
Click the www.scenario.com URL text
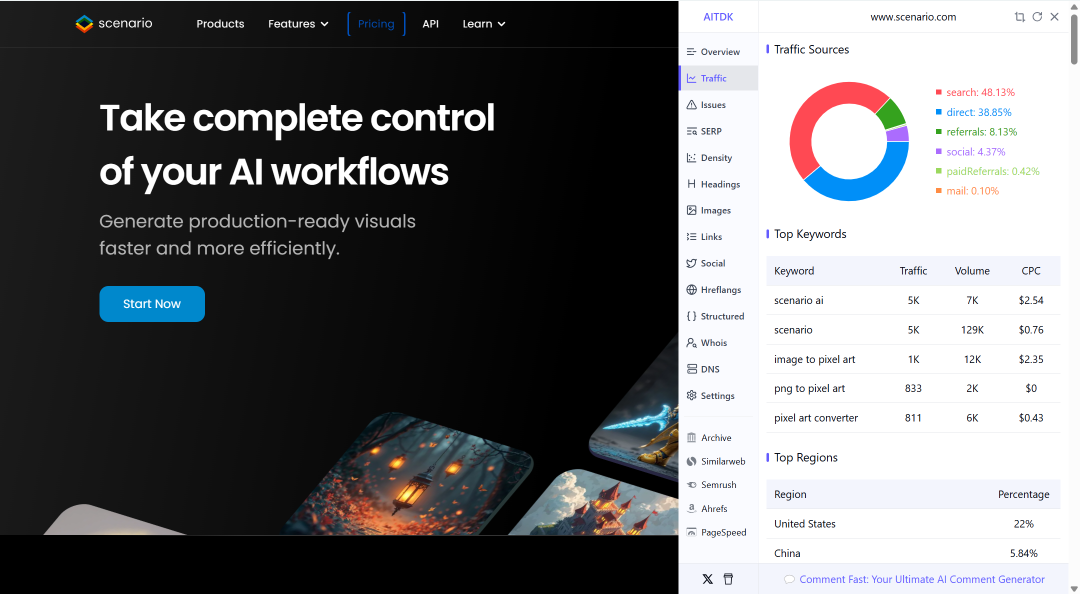913,17
